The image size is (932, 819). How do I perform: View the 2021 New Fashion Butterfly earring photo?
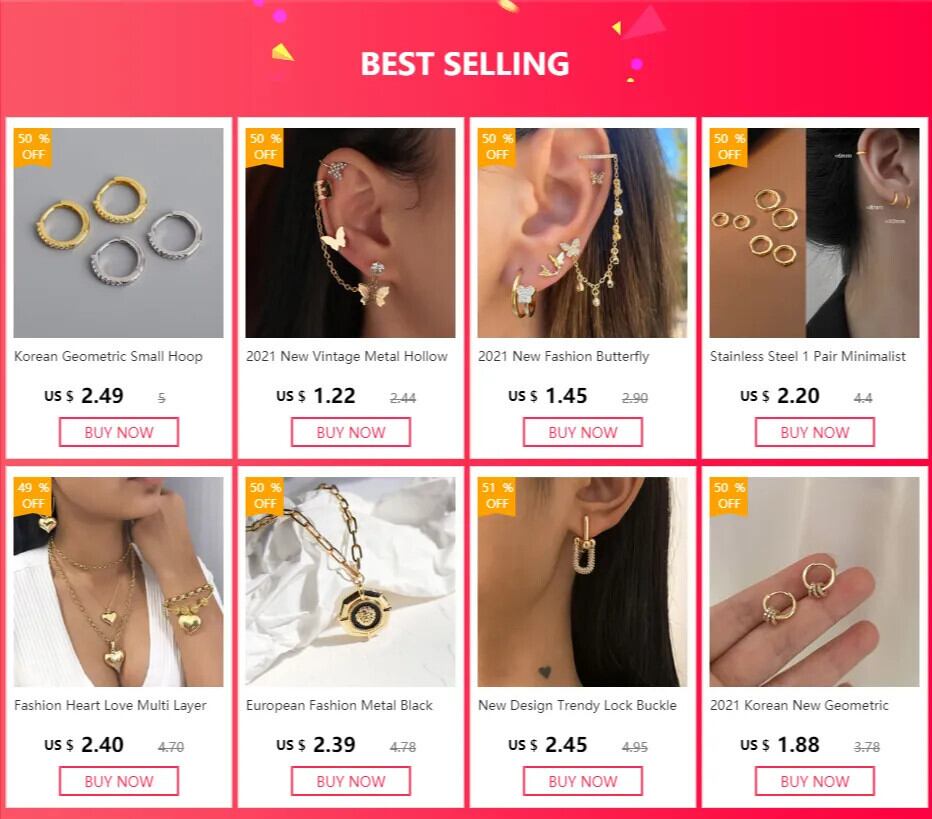tap(582, 233)
